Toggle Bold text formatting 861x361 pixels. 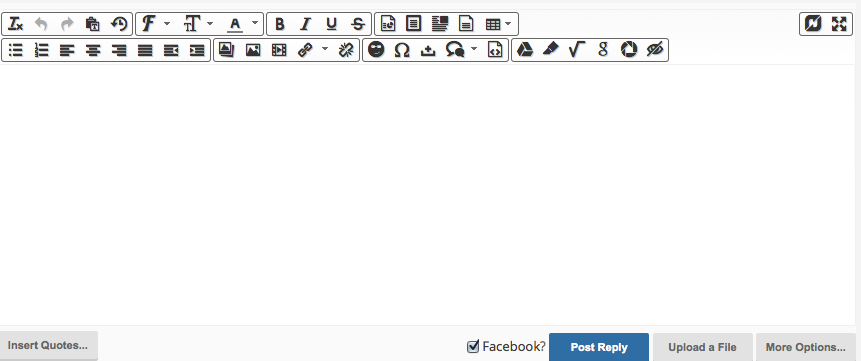click(279, 24)
